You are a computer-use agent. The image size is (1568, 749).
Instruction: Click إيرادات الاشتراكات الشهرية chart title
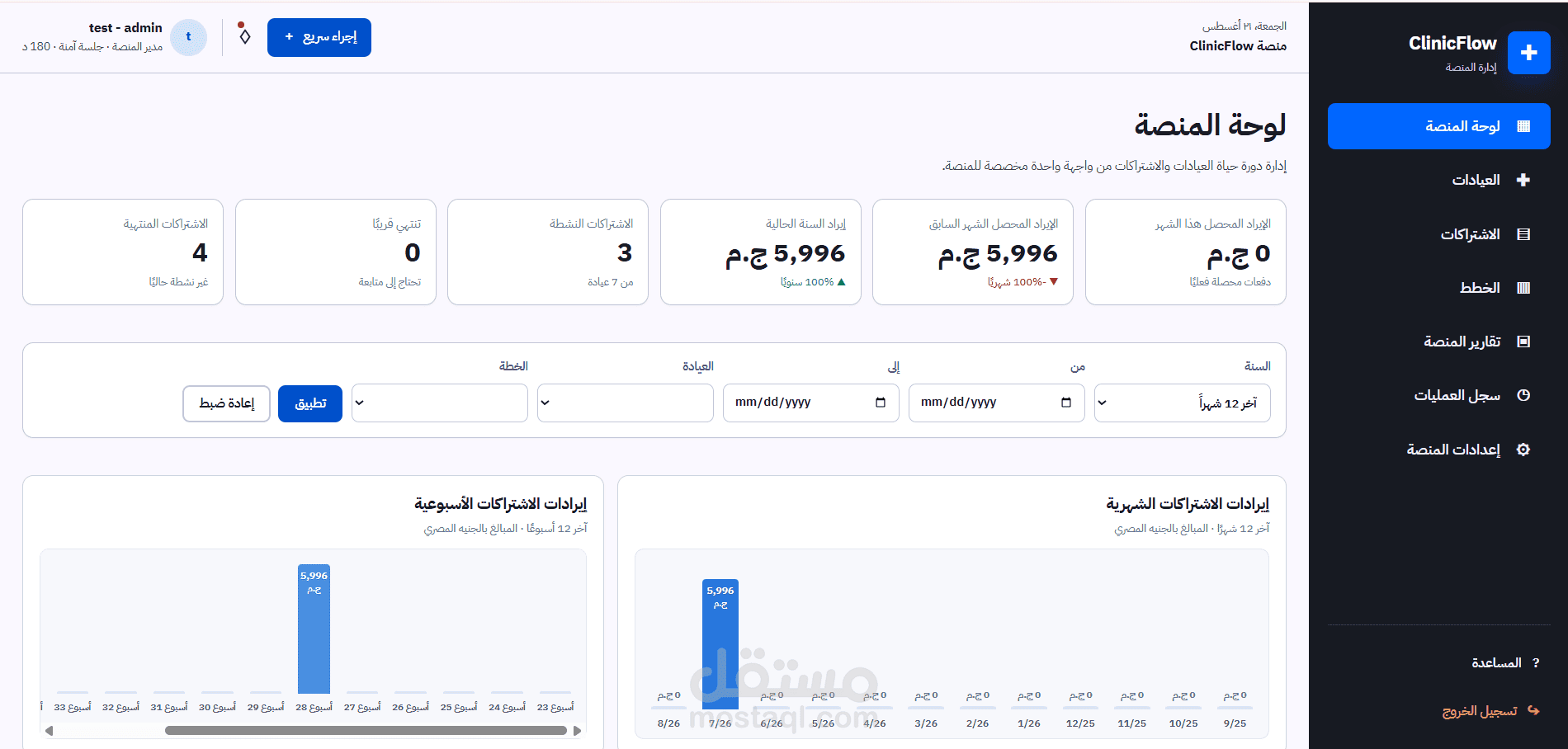1188,504
